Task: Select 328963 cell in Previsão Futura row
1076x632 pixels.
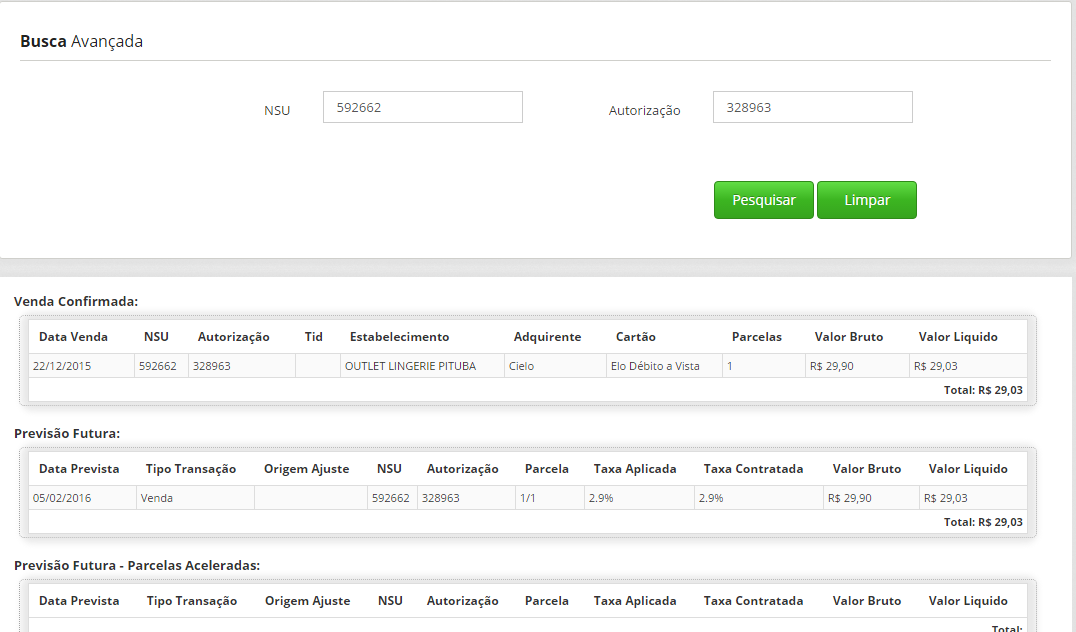Action: [467, 498]
